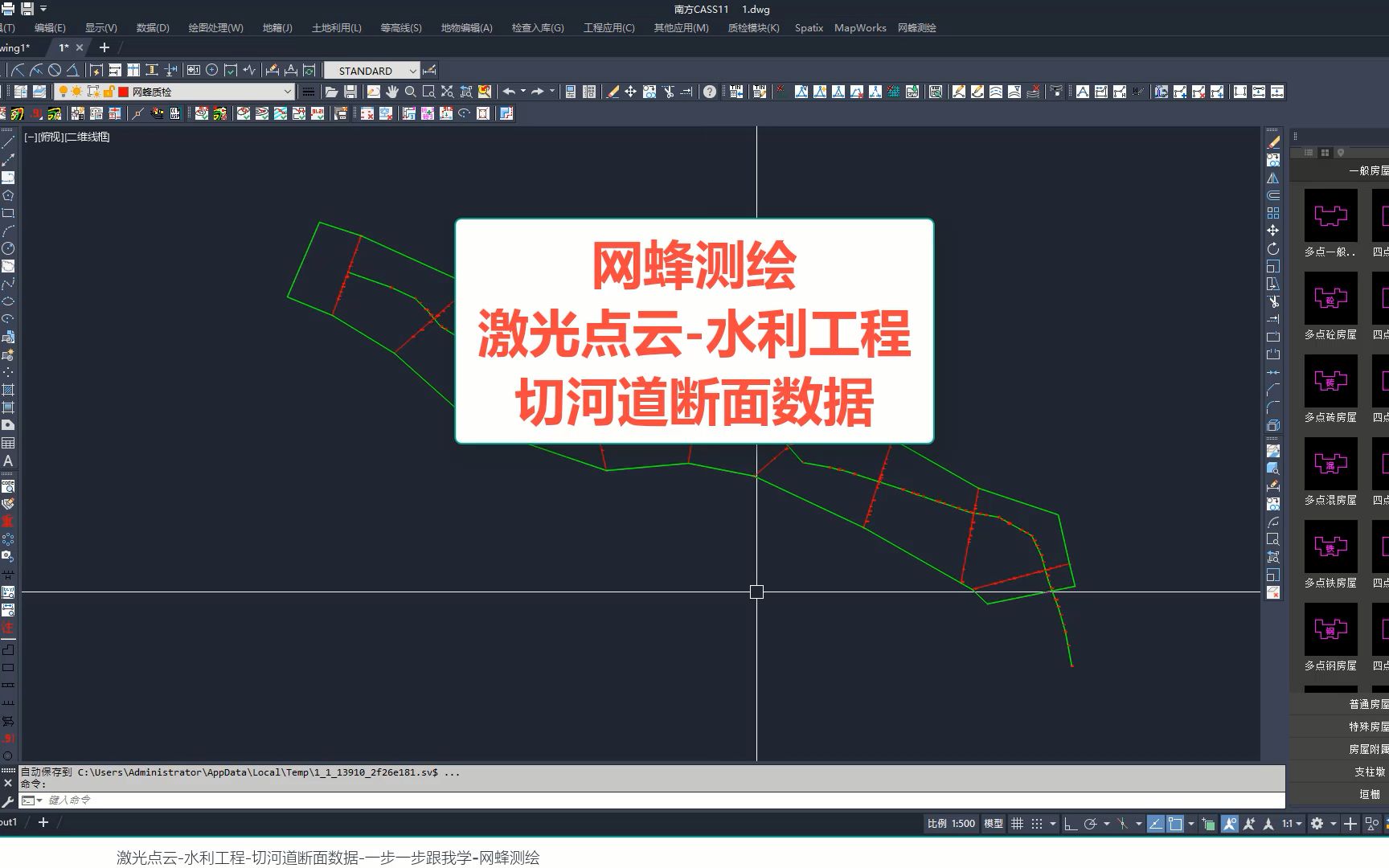The width and height of the screenshot is (1389, 868).
Task: Click the red layer color swatch
Action: (x=124, y=92)
